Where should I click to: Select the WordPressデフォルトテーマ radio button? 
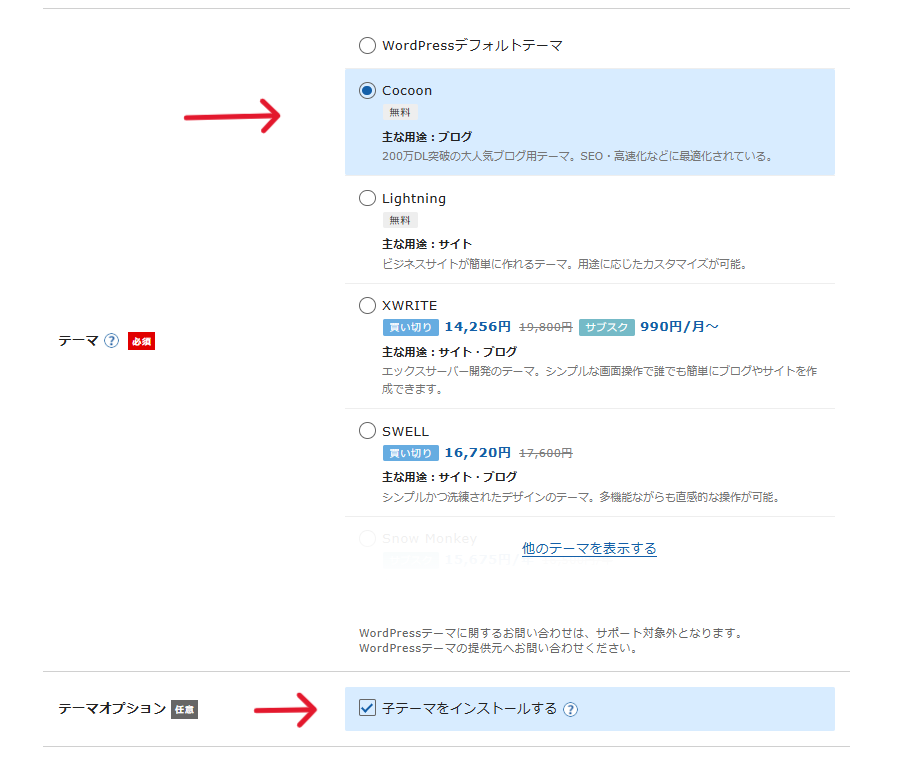point(367,45)
